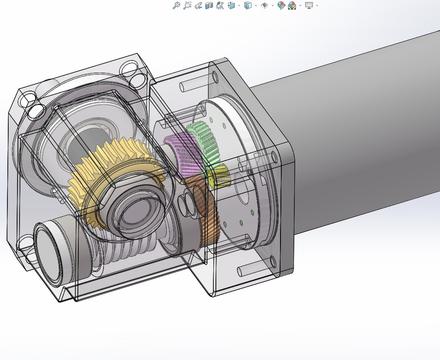This screenshot has height=360, width=440.
Task: Click the View Settings monitor icon
Action: (309, 5)
